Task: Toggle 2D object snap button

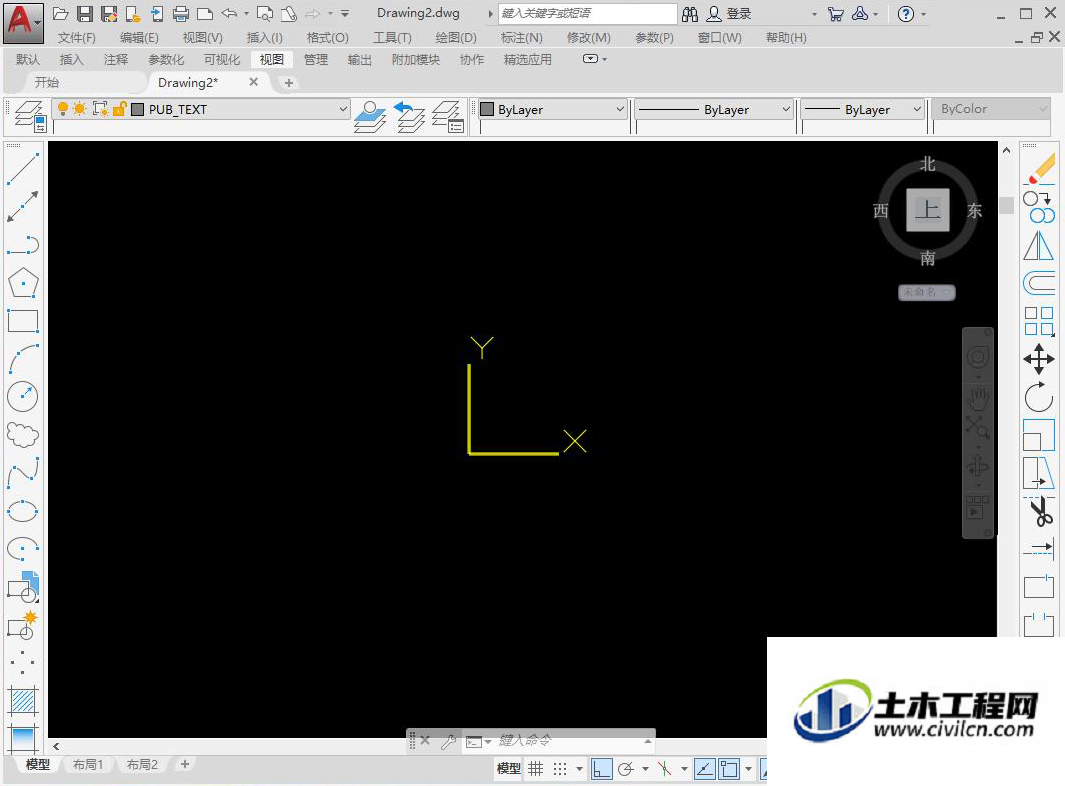Action: pos(729,768)
